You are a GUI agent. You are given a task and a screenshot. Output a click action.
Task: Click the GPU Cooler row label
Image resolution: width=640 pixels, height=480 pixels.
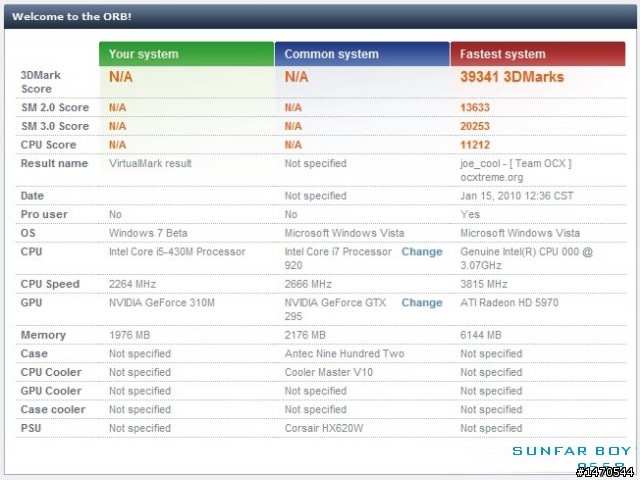[x=51, y=391]
